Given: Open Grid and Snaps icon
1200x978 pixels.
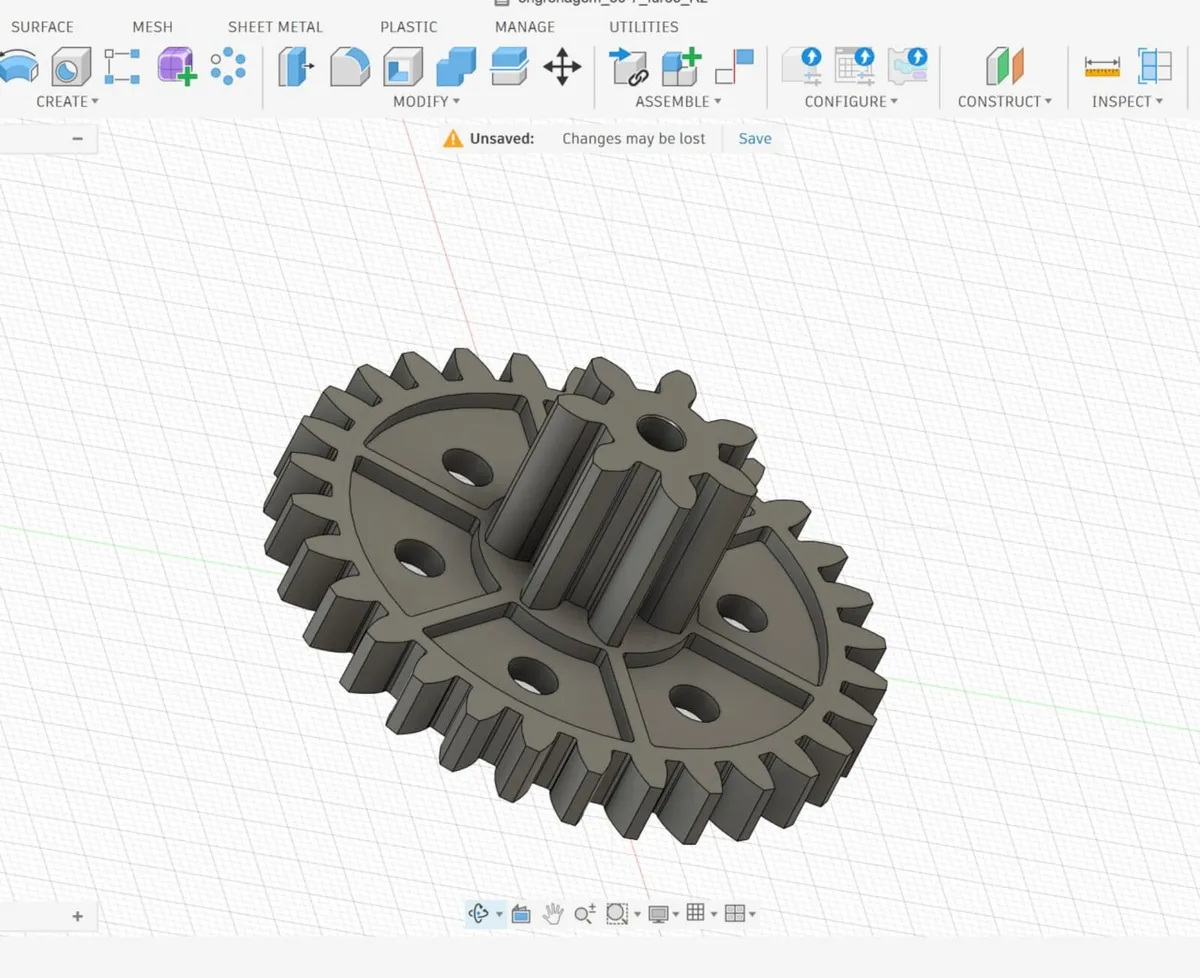Looking at the screenshot, I should 696,912.
